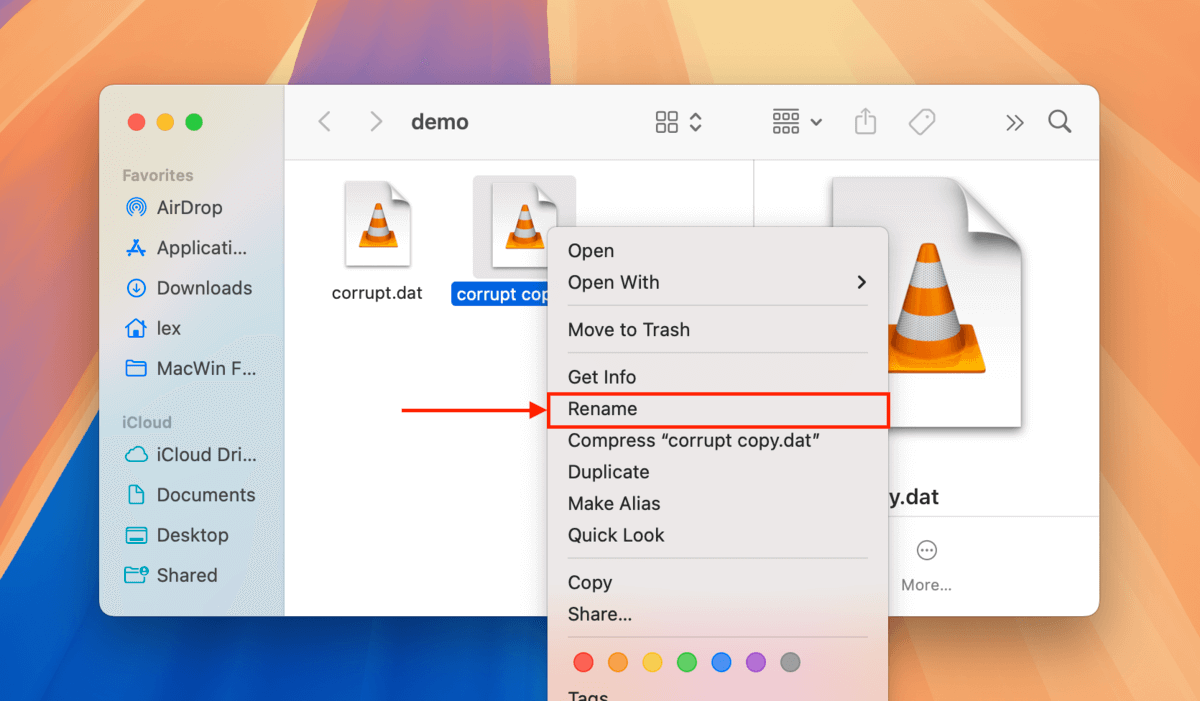
Task: Click the large VLC preview image
Action: click(926, 302)
